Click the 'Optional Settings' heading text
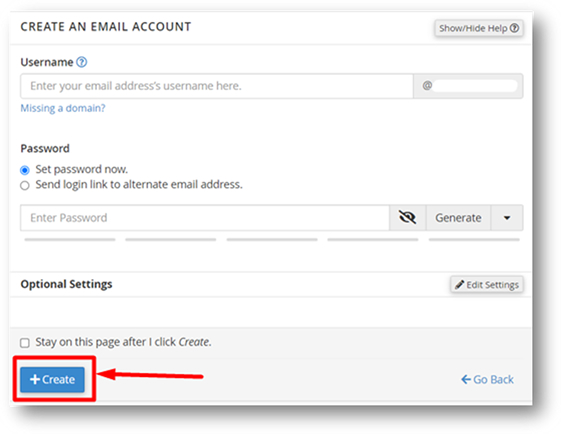561x434 pixels. pos(66,284)
